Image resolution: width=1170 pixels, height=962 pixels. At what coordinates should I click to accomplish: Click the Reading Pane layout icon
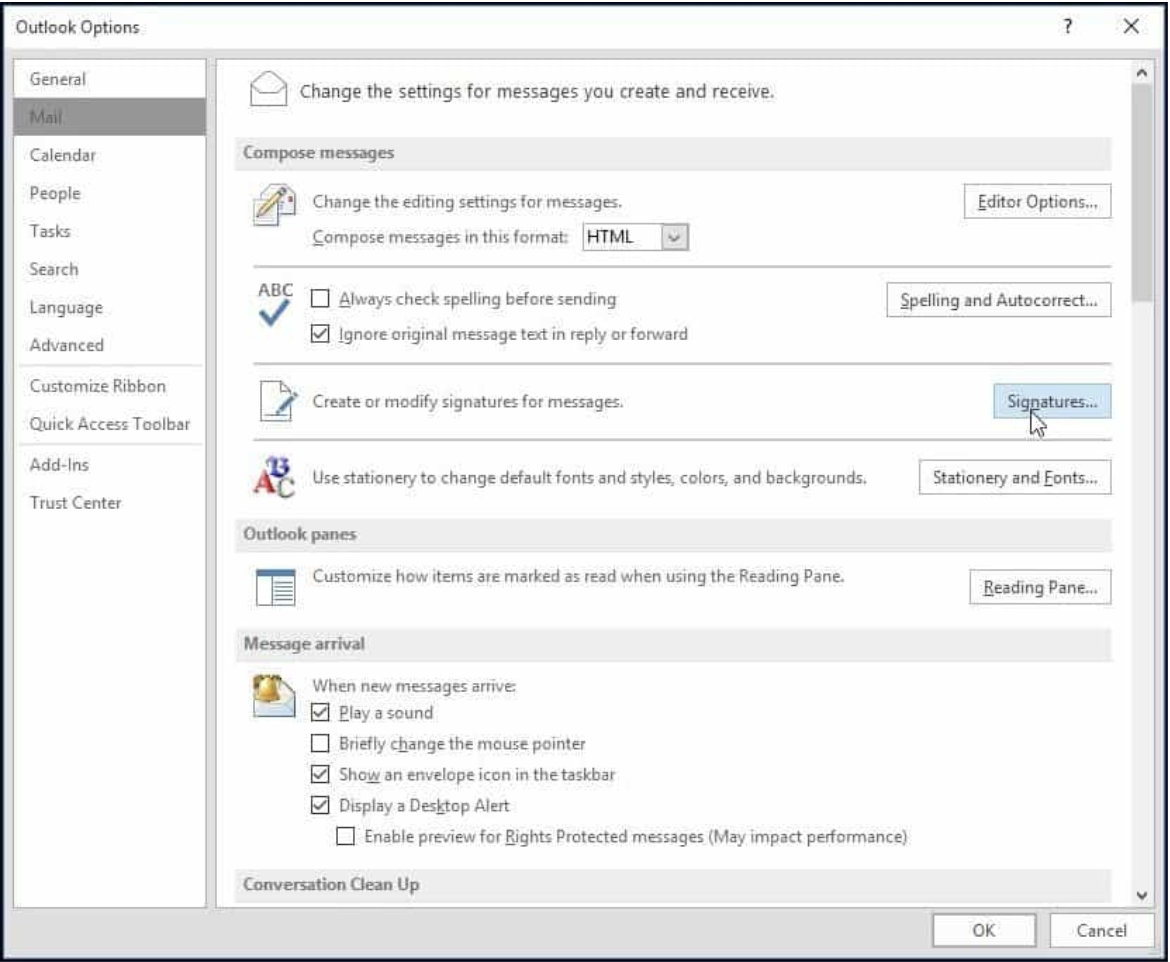tap(271, 589)
